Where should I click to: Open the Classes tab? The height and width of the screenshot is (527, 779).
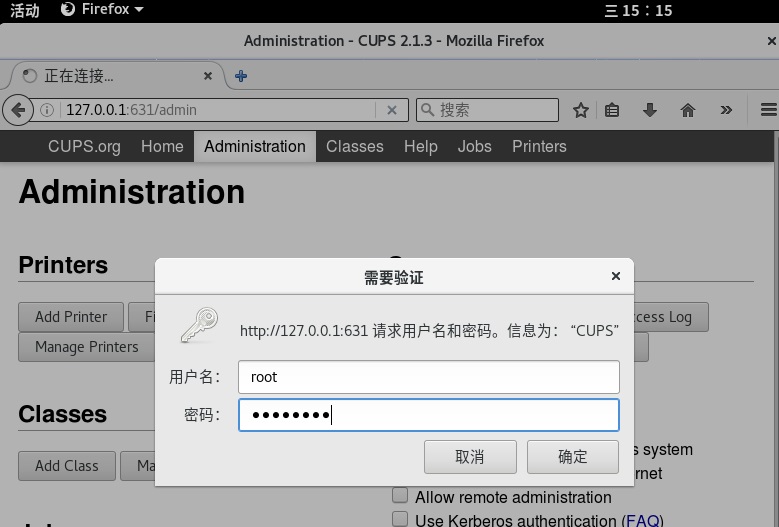click(x=355, y=147)
